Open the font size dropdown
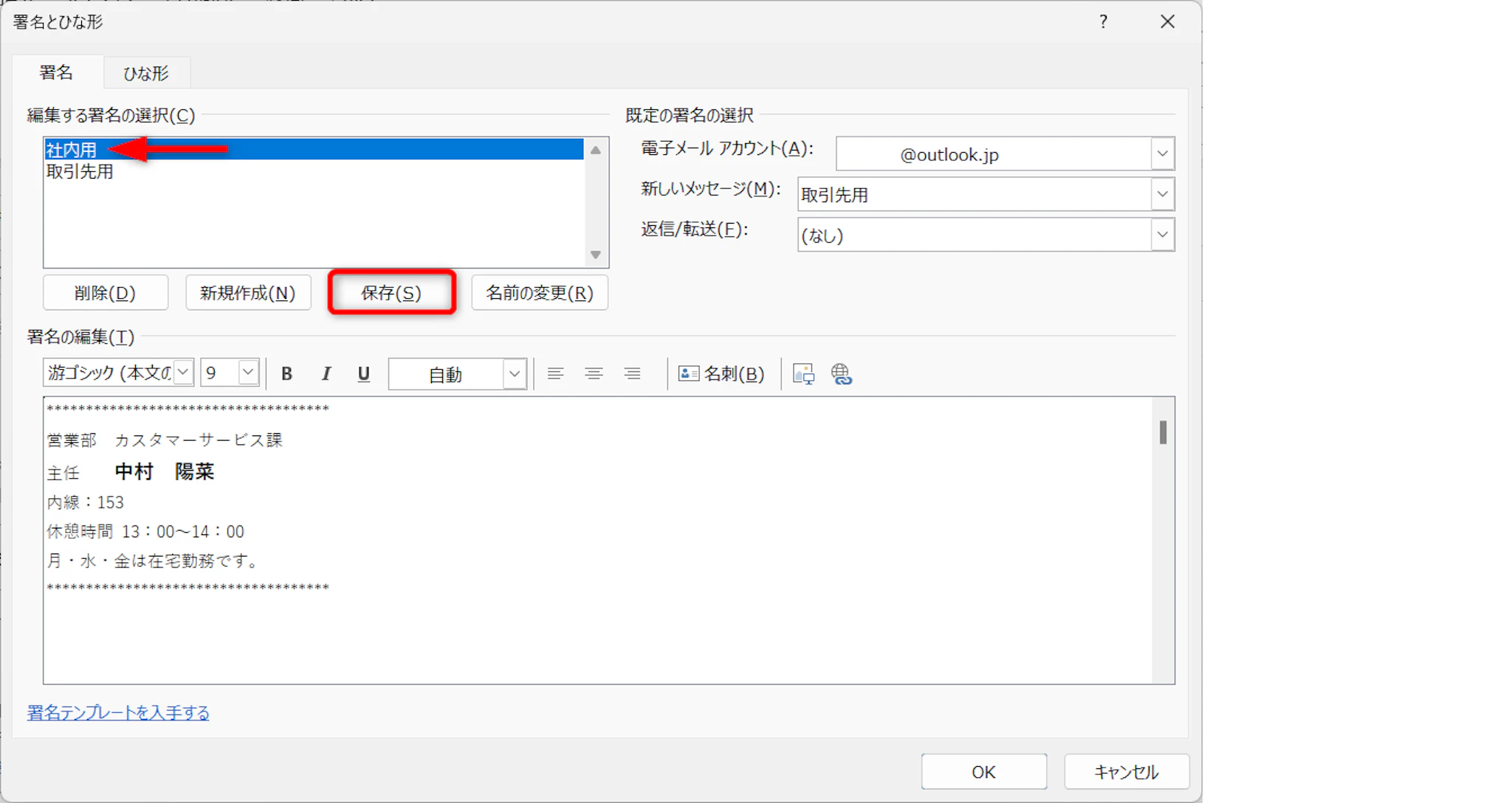The height and width of the screenshot is (803, 1512). click(x=248, y=373)
